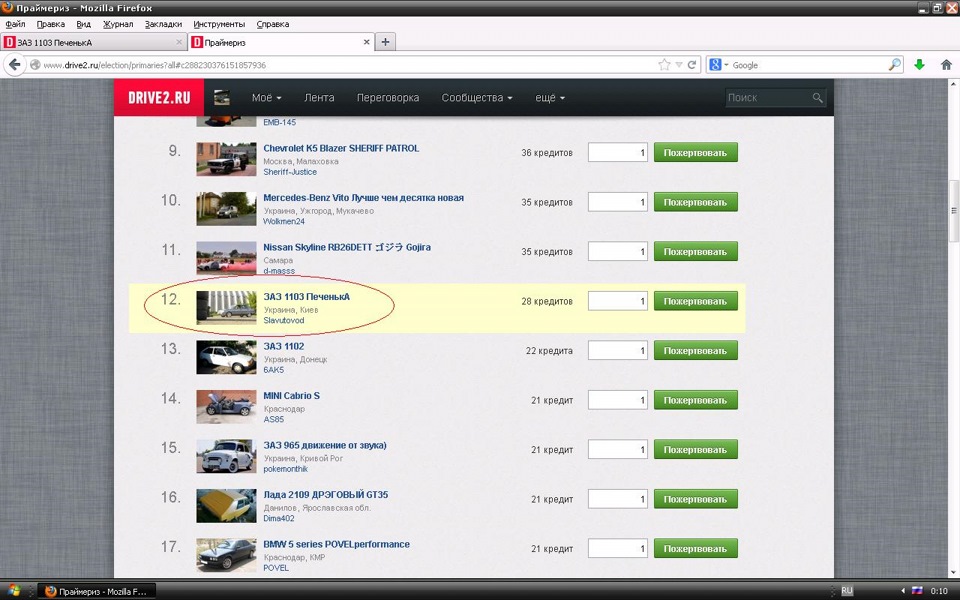
Task: Click the Google search magnifier icon
Action: 894,65
